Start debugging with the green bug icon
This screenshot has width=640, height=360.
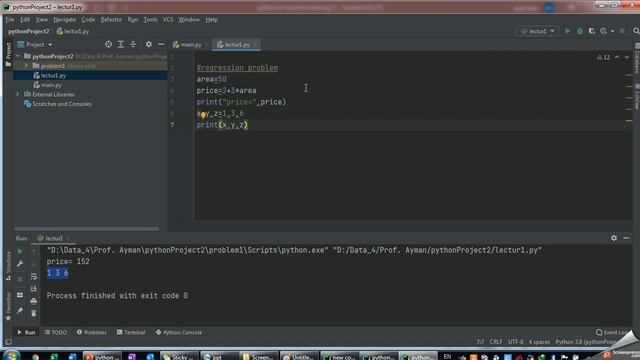pyautogui.click(x=580, y=31)
